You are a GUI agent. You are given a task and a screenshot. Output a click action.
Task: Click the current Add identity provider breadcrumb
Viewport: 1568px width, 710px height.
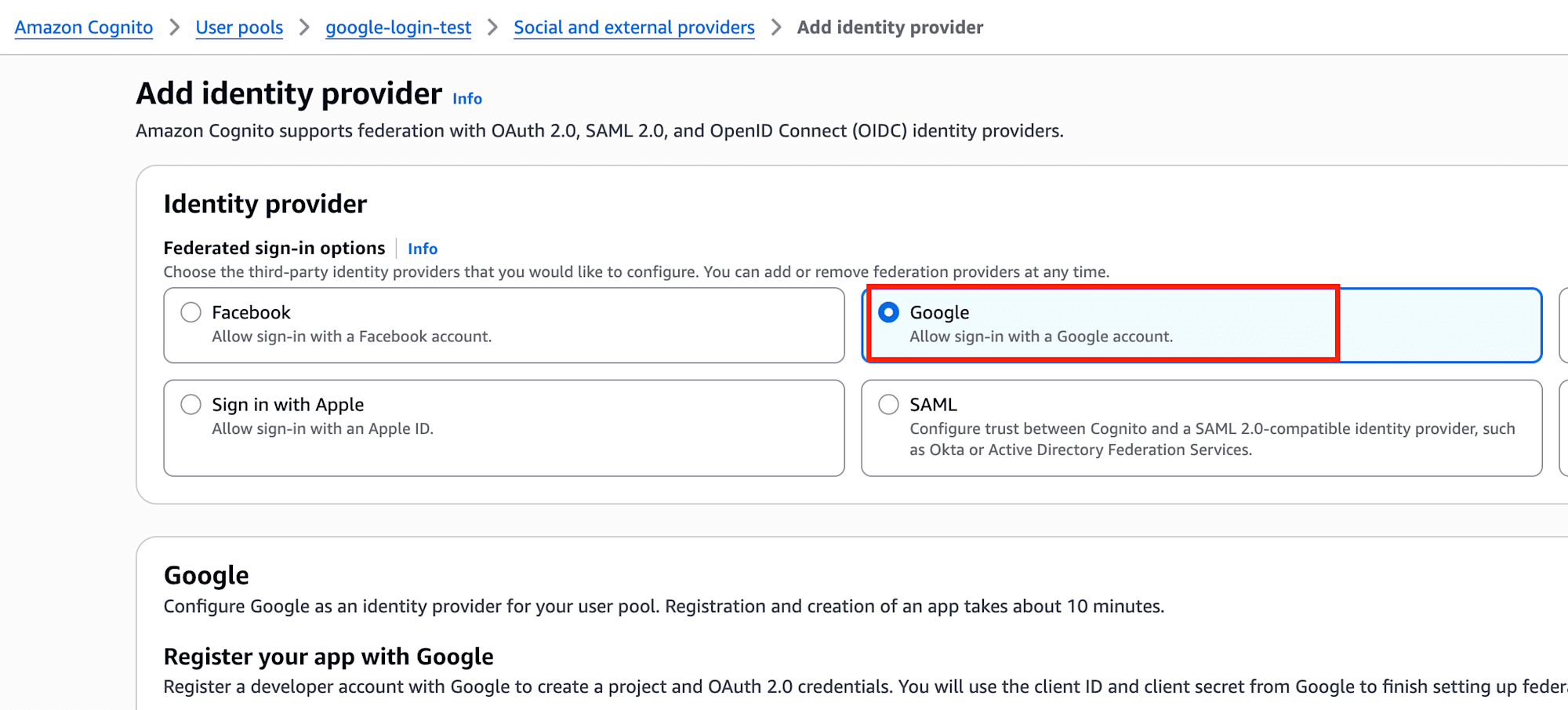890,27
